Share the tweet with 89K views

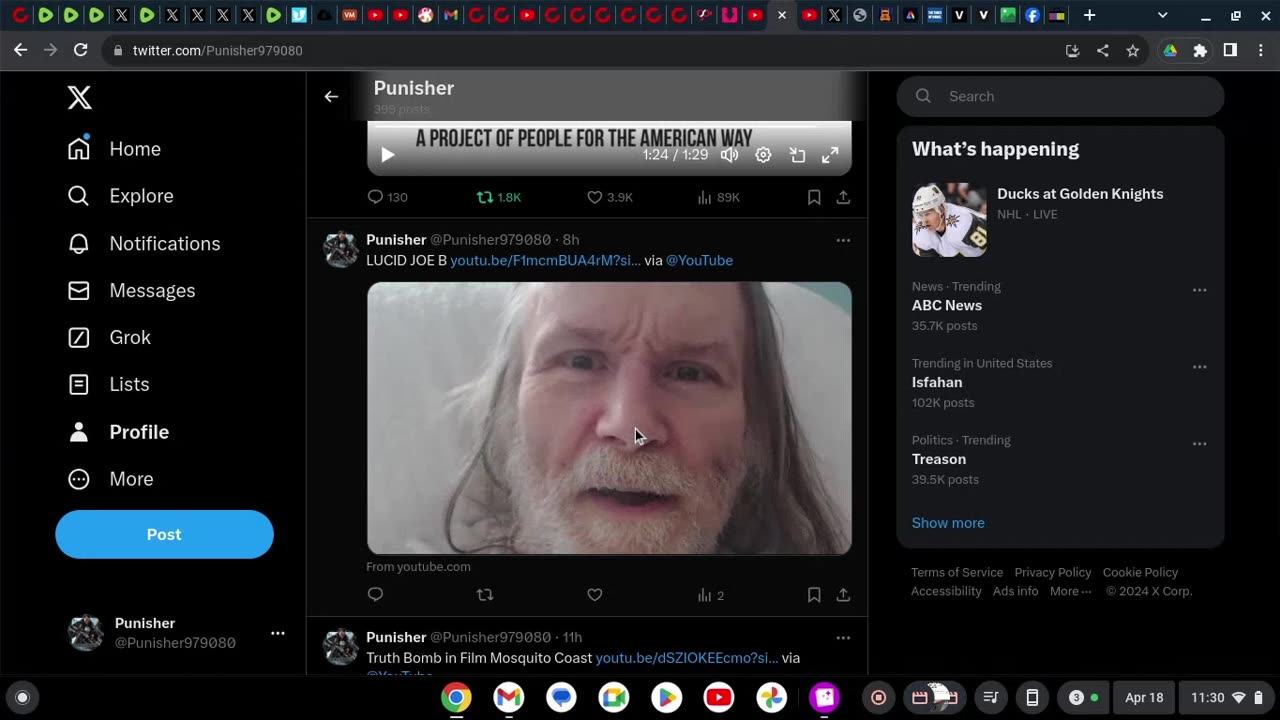tap(843, 197)
